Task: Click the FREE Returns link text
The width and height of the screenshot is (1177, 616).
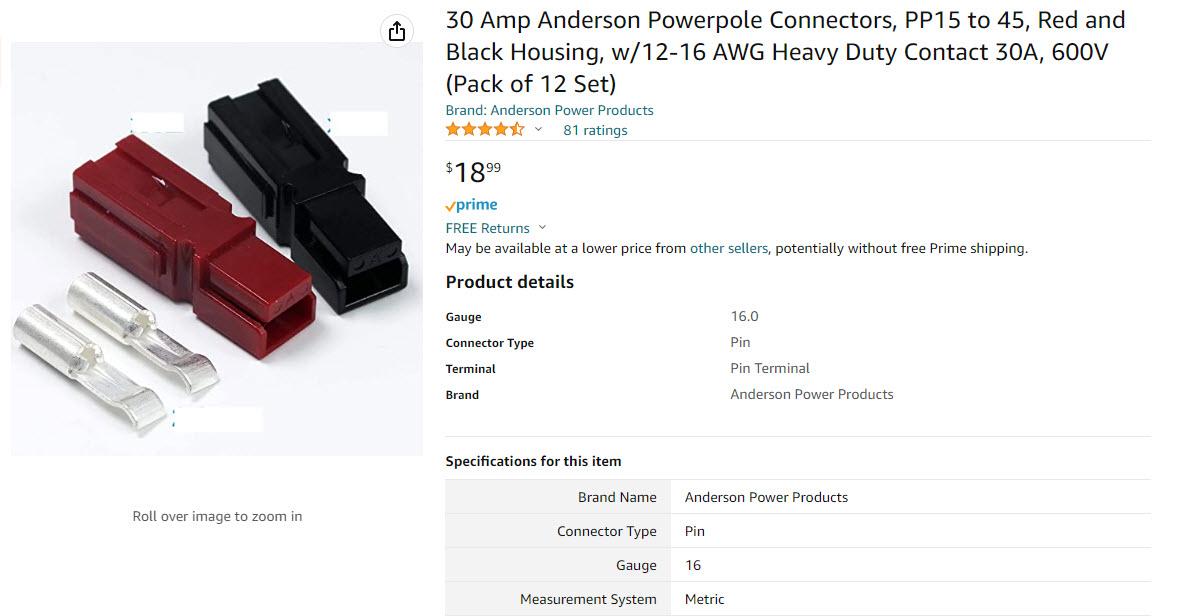Action: coord(487,228)
